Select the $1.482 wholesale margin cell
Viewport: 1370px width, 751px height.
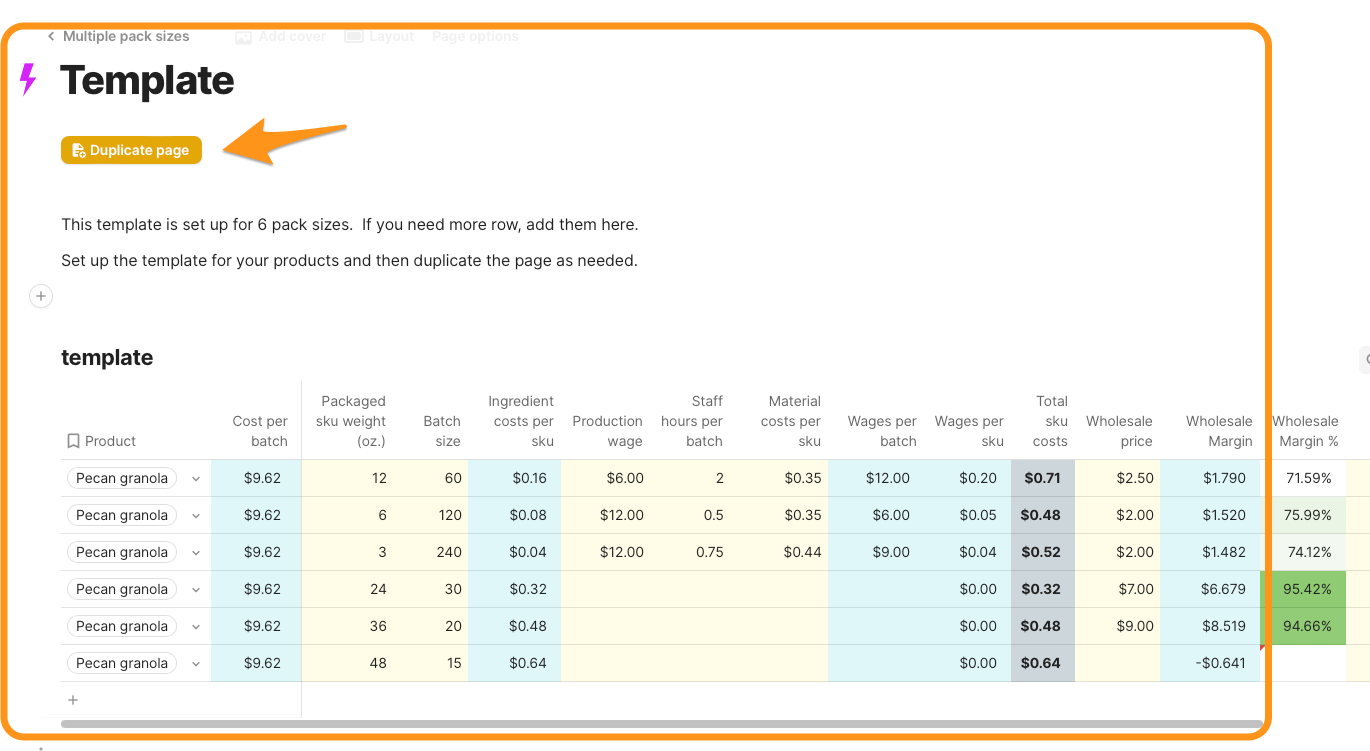1210,552
